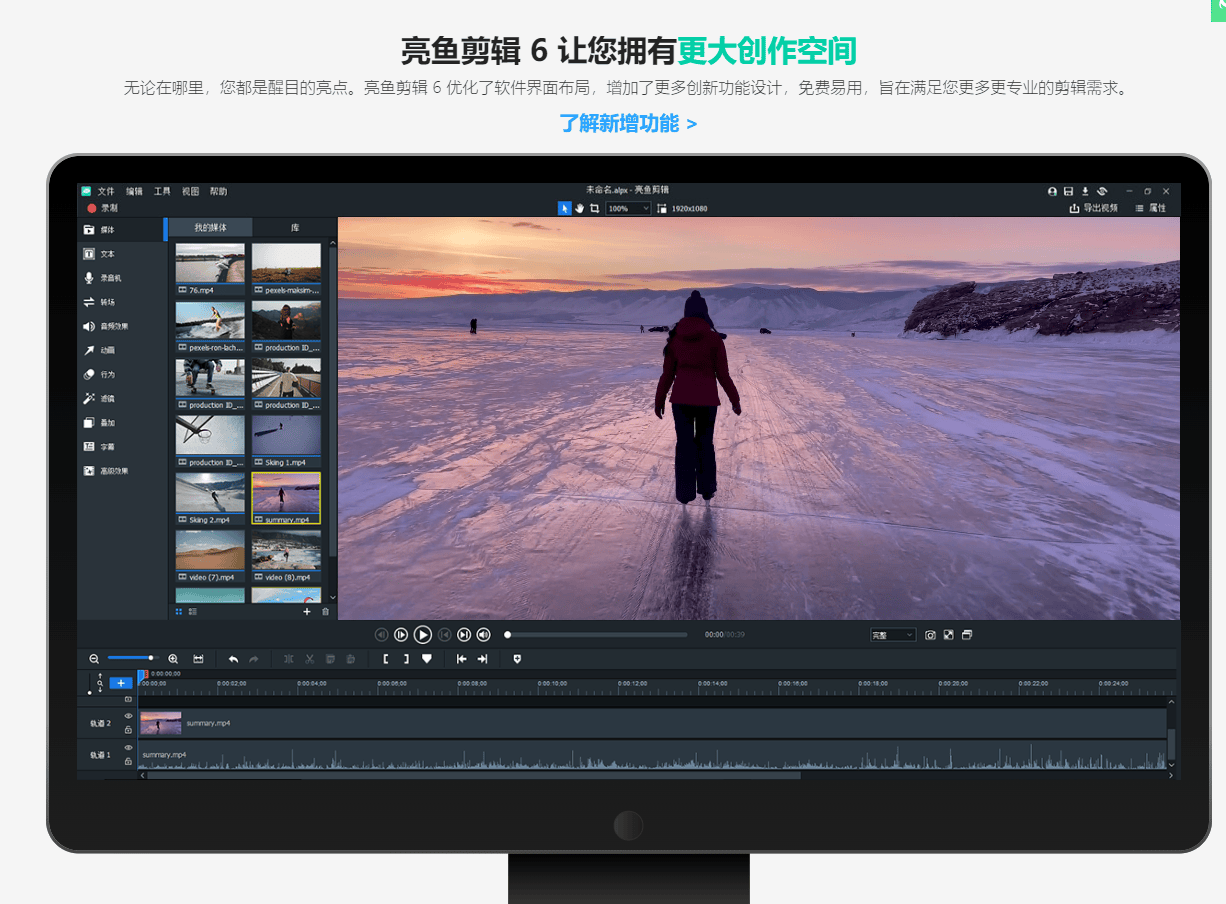This screenshot has height=904, width=1226.
Task: Activate the crop tool in preview toolbar
Action: click(x=594, y=208)
